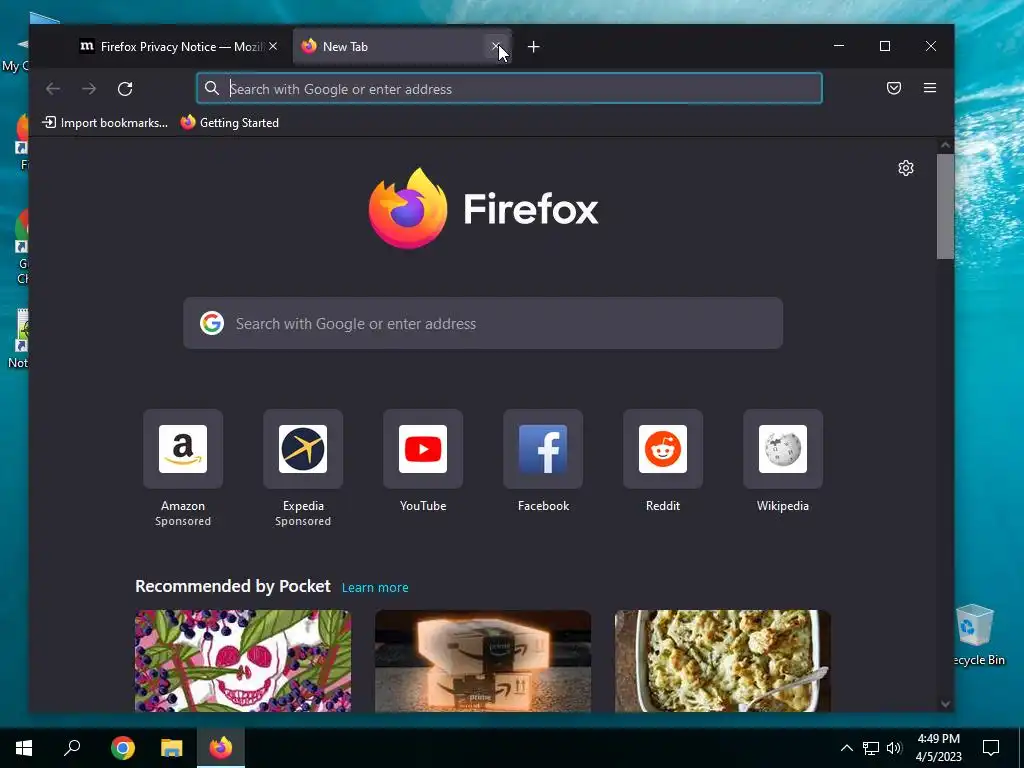Click Import bookmarks in bookmarks bar

pyautogui.click(x=105, y=123)
